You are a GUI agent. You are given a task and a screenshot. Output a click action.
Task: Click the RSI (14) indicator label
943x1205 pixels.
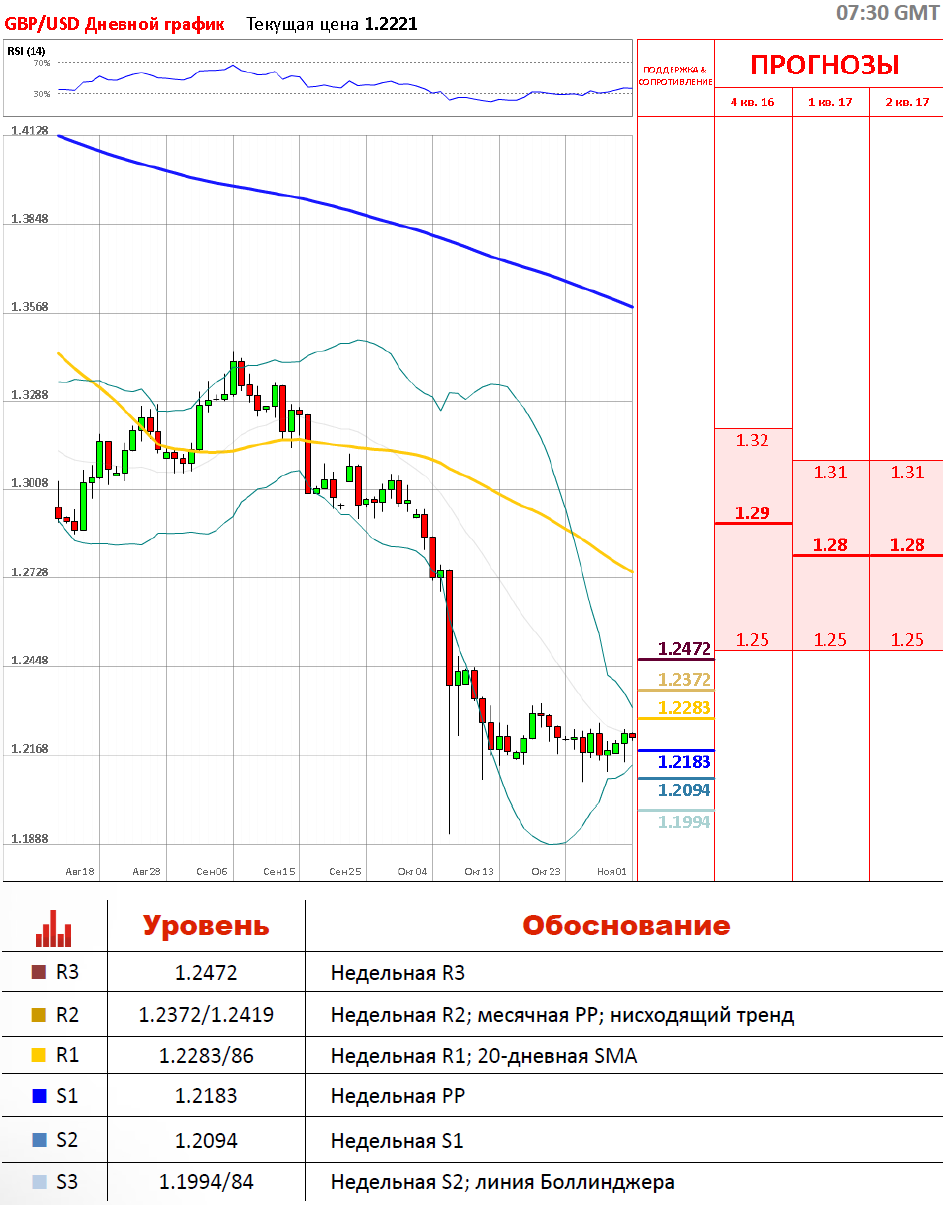[26, 51]
